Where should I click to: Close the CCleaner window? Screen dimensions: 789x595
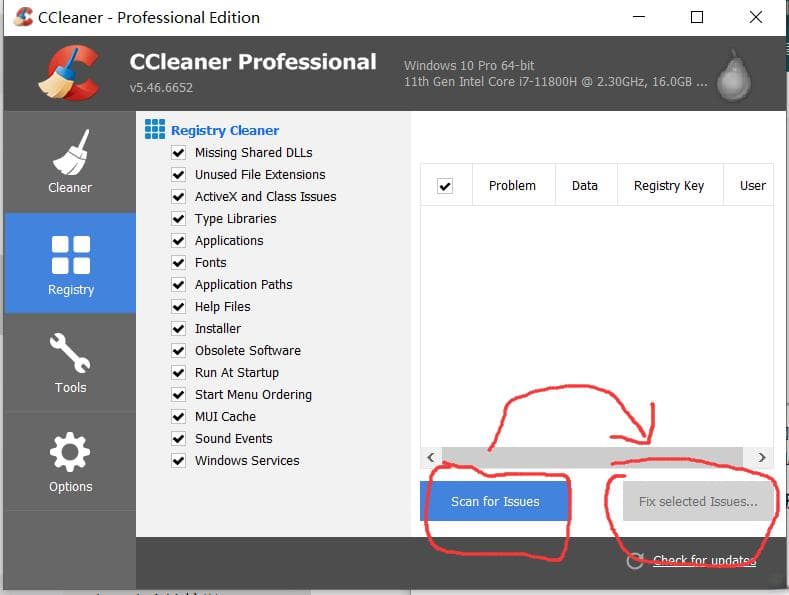coord(756,17)
